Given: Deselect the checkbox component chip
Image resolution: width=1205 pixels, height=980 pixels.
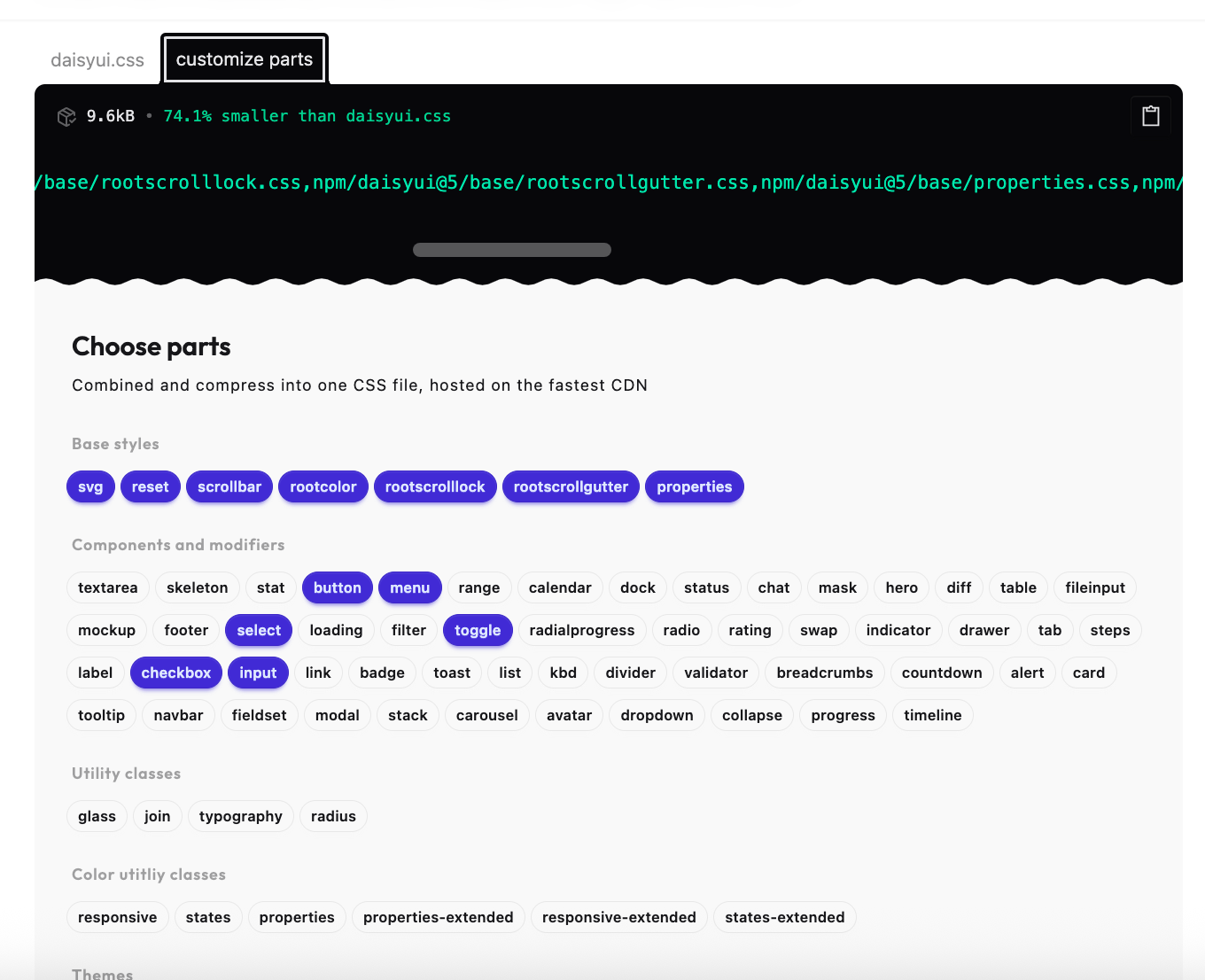Looking at the screenshot, I should click(176, 673).
